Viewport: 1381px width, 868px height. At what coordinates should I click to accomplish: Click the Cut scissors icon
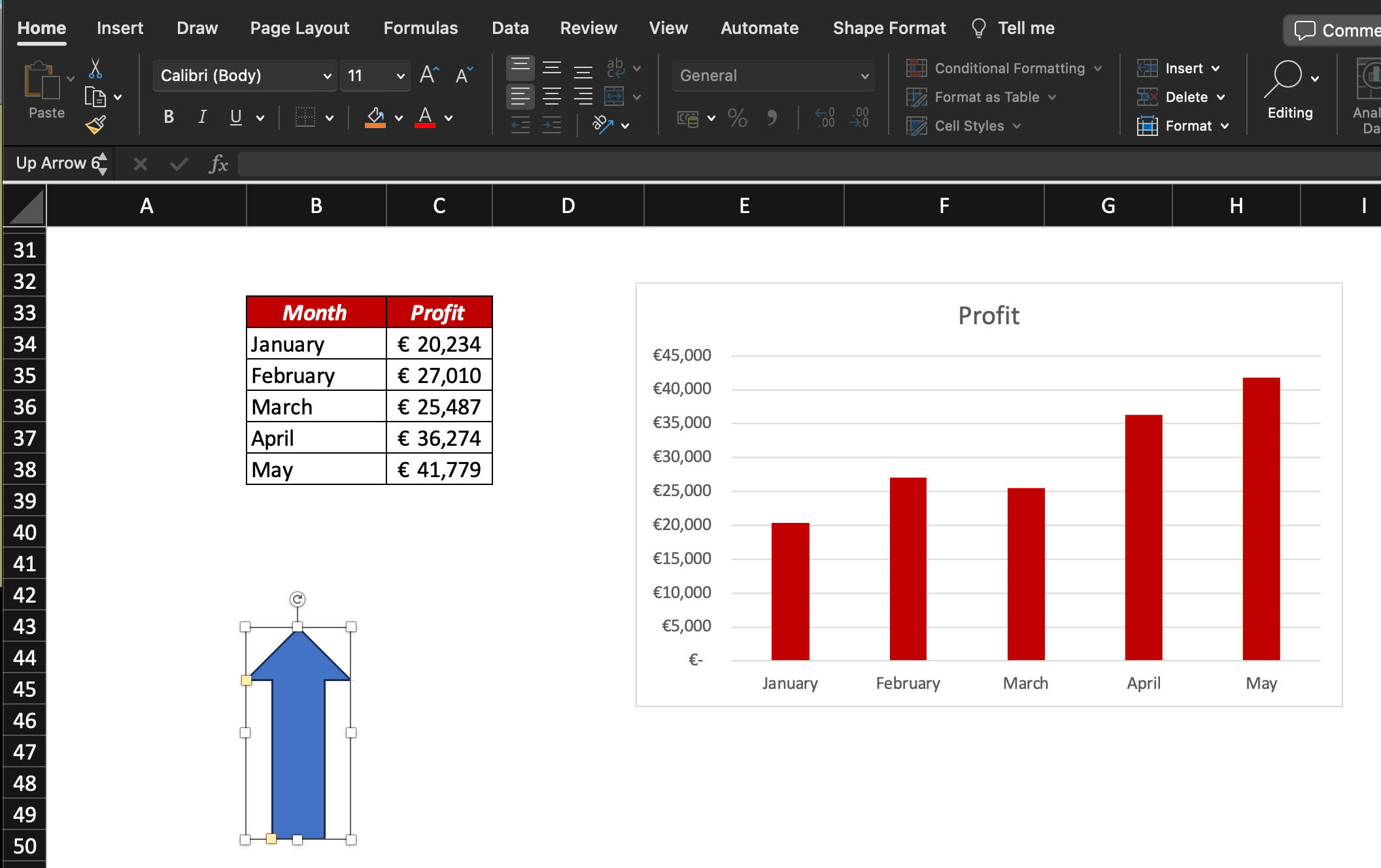coord(95,67)
